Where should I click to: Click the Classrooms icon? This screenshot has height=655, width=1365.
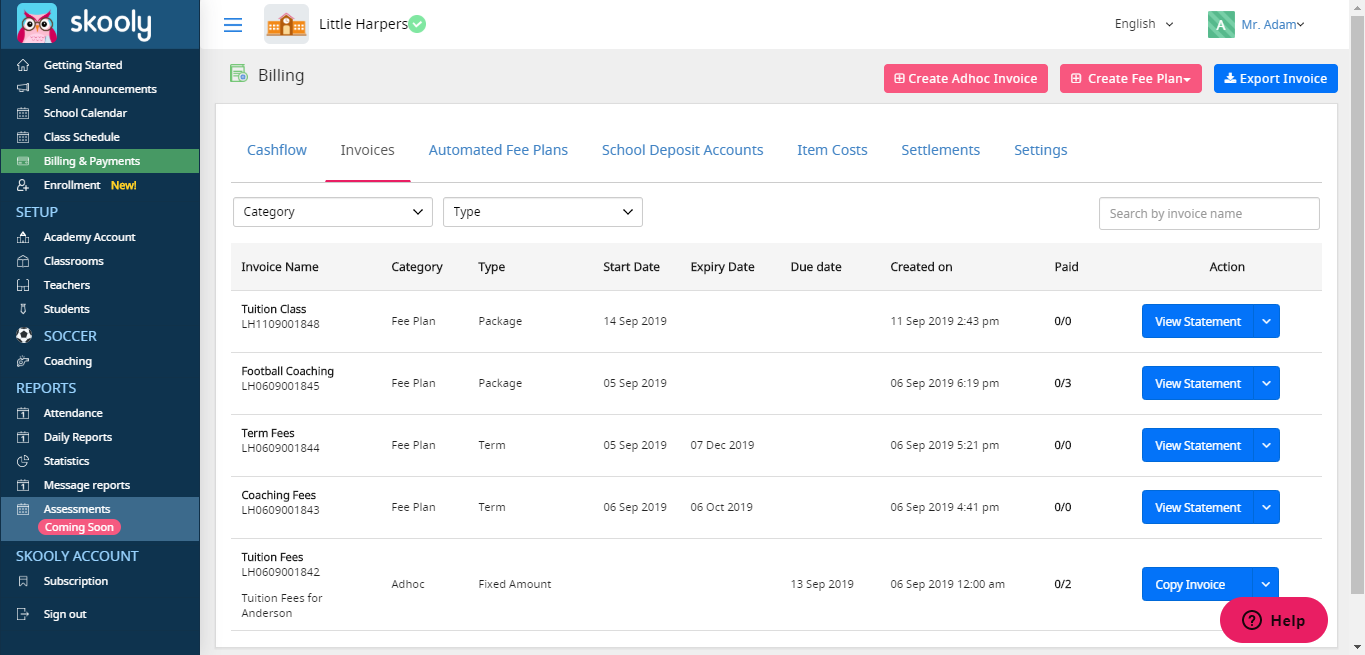pos(23,261)
